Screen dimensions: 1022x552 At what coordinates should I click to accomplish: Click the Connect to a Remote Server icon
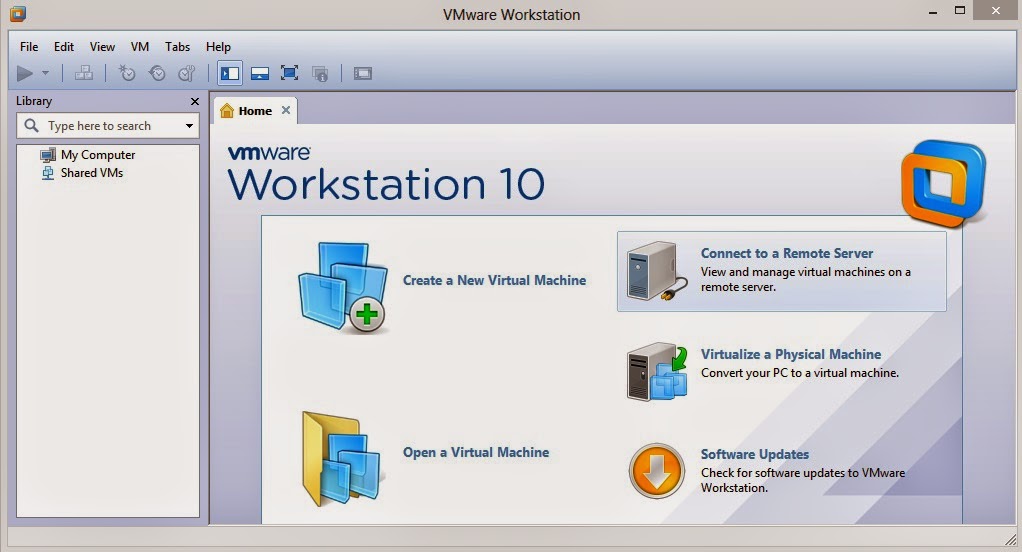click(657, 271)
